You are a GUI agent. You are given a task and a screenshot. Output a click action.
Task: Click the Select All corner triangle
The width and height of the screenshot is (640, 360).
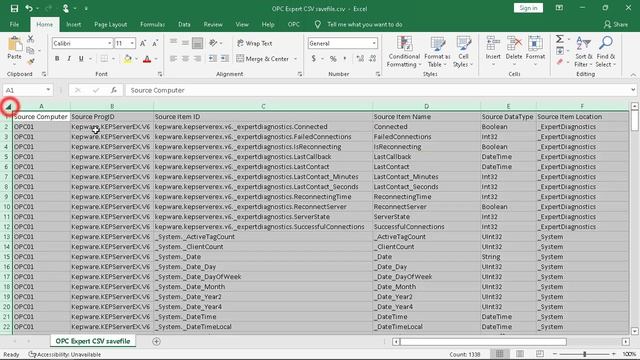pos(8,107)
